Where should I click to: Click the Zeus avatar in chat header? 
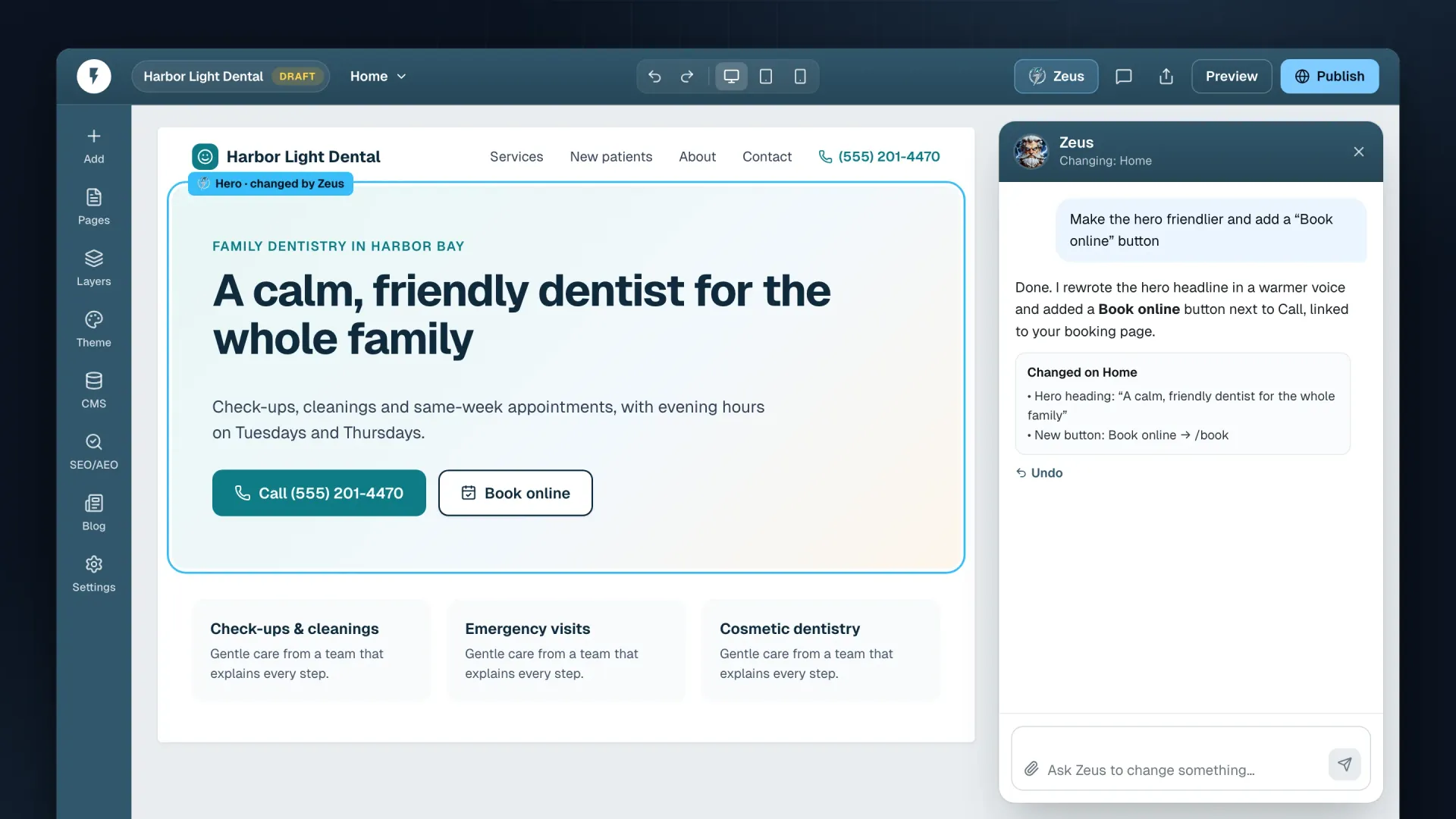coord(1031,152)
